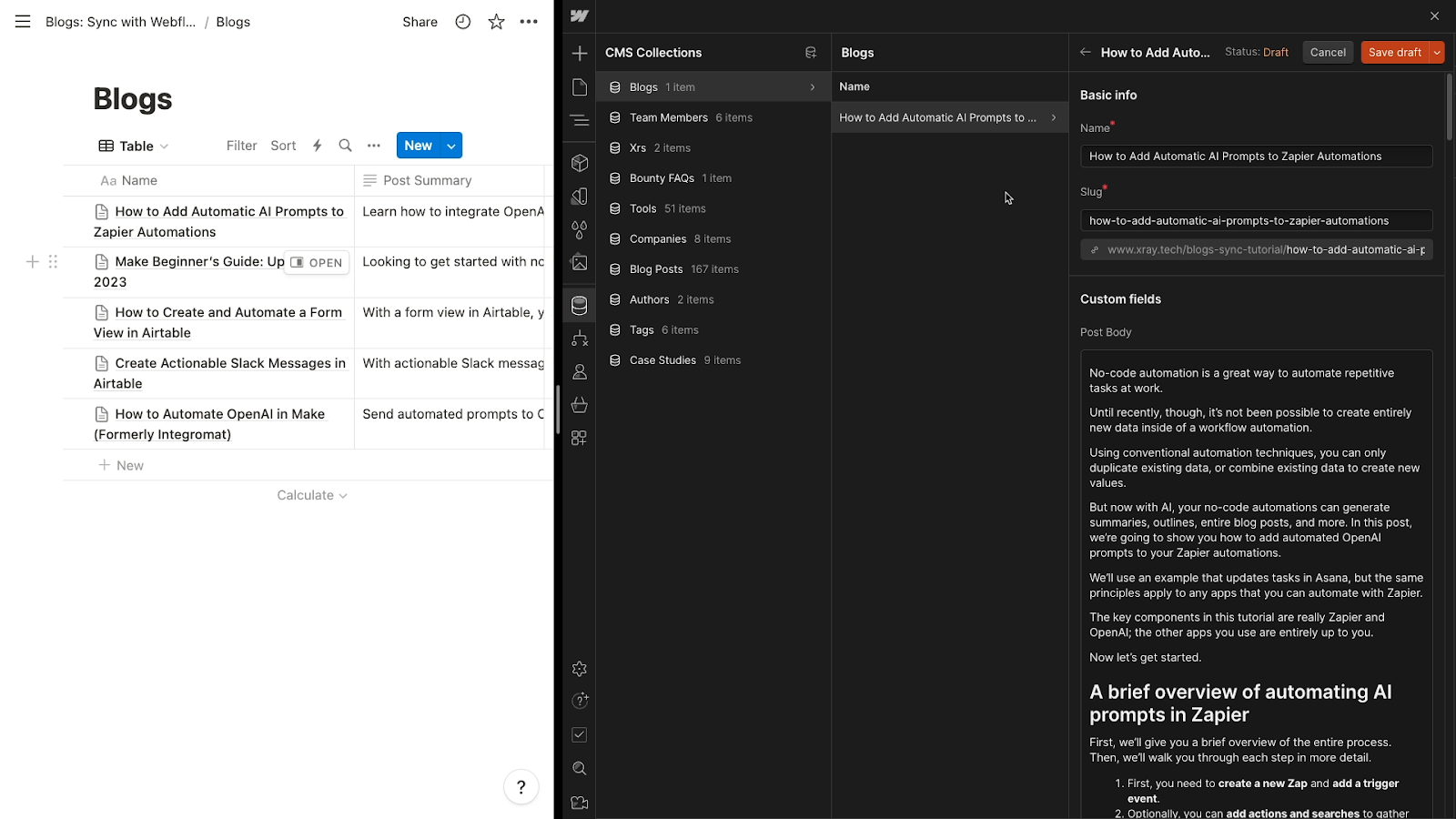1456x819 pixels.
Task: Open the Authors collection
Action: click(x=713, y=299)
